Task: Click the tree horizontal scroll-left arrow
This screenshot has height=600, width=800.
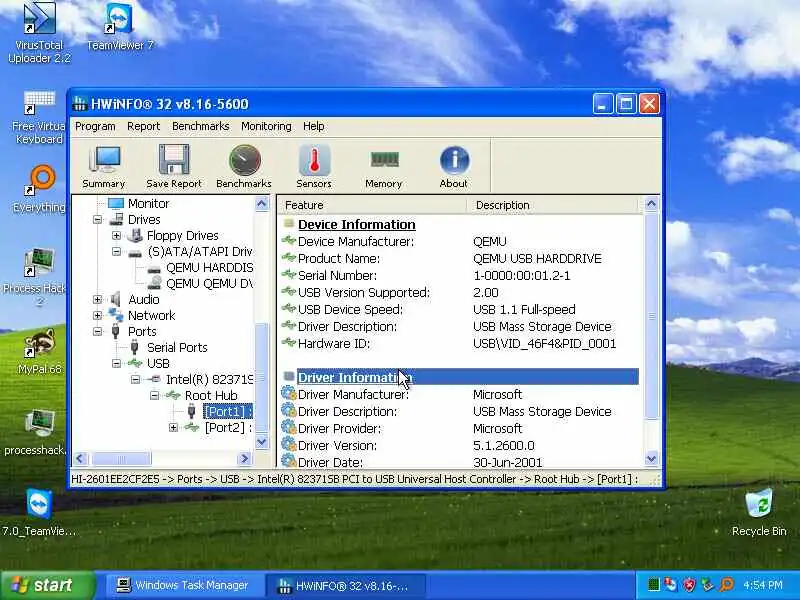Action: 81,458
